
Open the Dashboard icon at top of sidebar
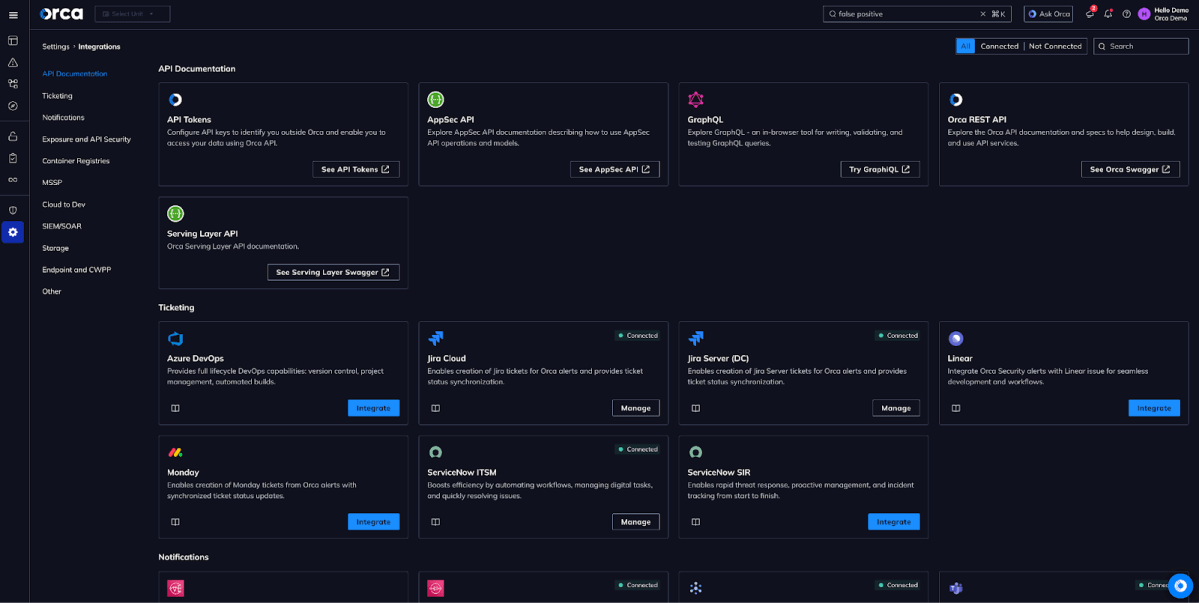point(13,41)
